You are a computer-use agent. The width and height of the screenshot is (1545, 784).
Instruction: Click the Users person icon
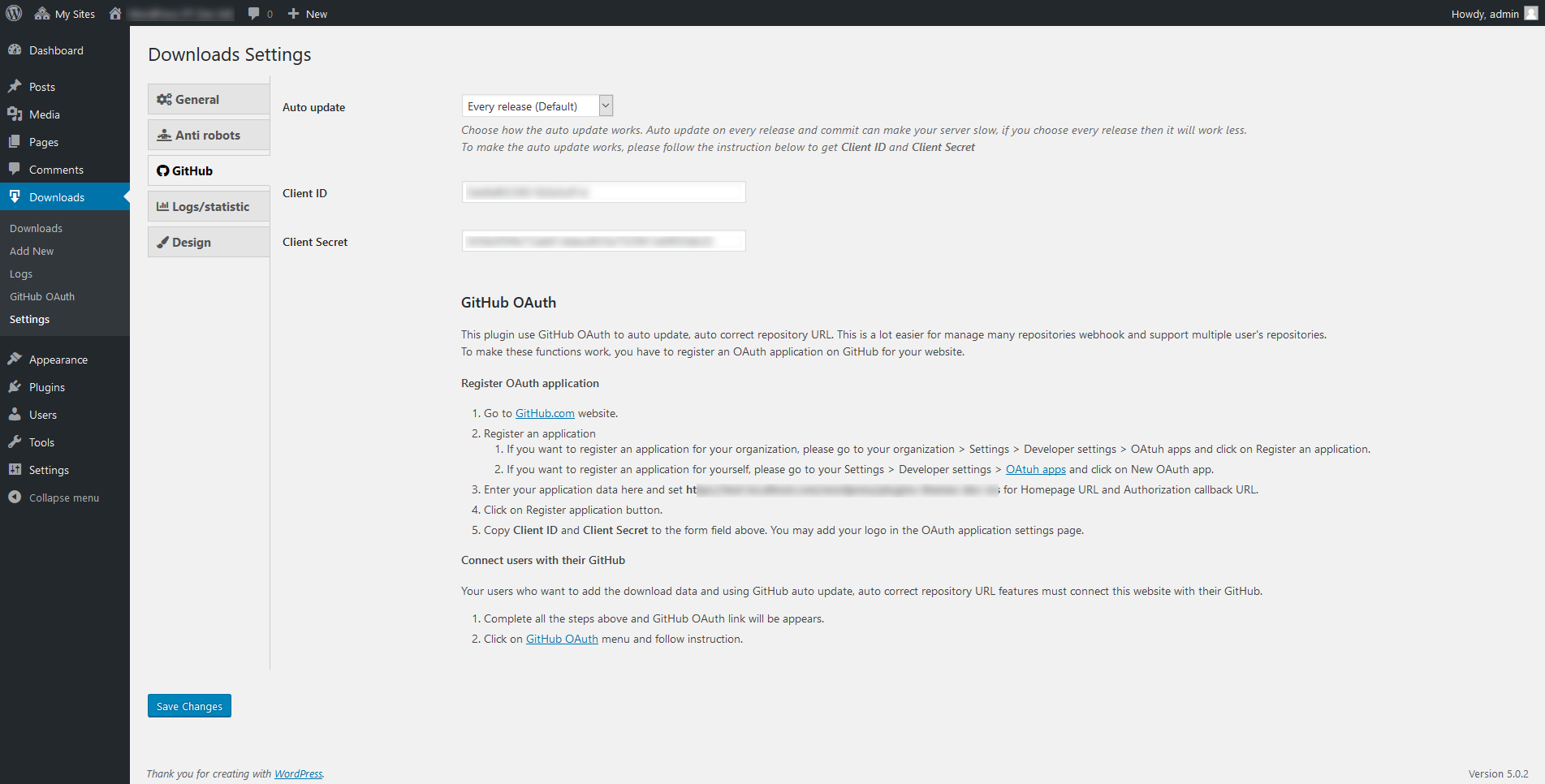pyautogui.click(x=15, y=414)
